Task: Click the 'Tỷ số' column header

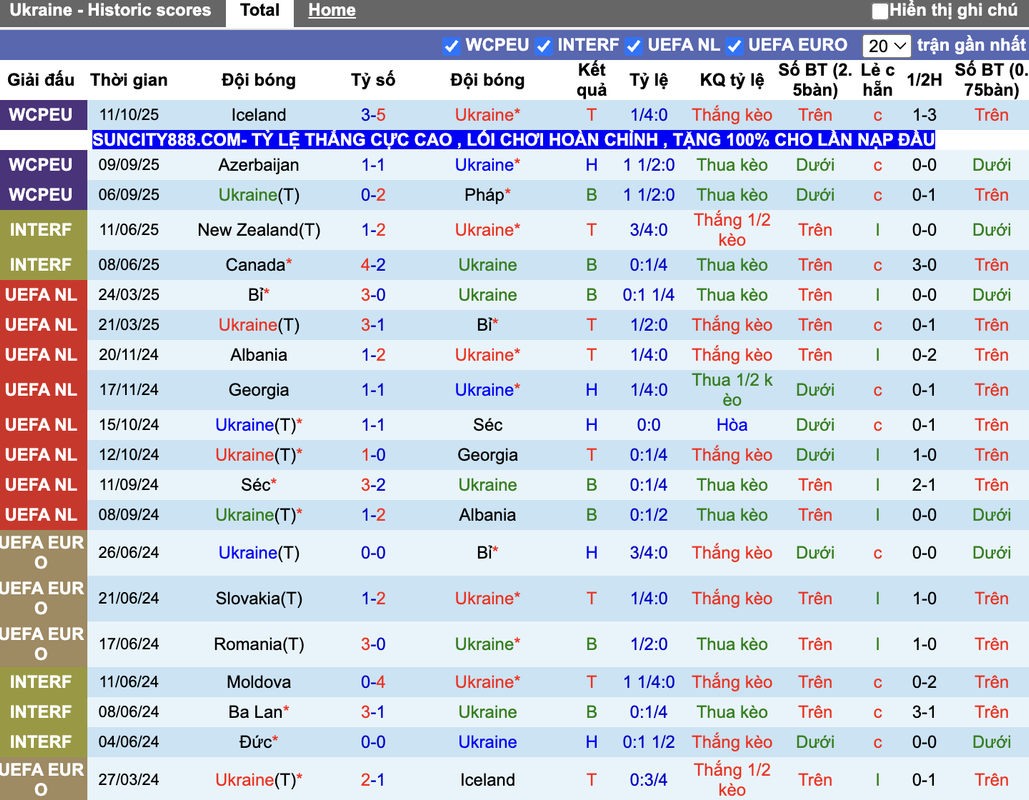Action: [373, 80]
